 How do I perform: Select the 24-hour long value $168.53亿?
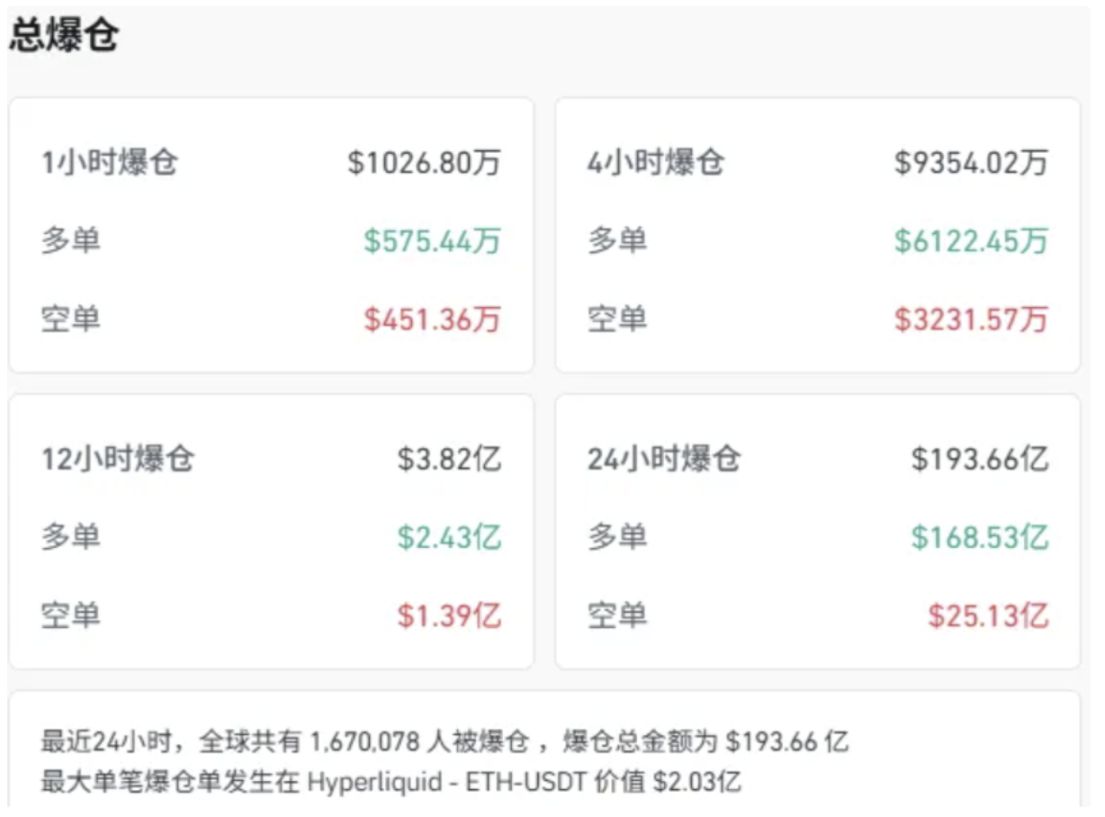[x=979, y=538]
